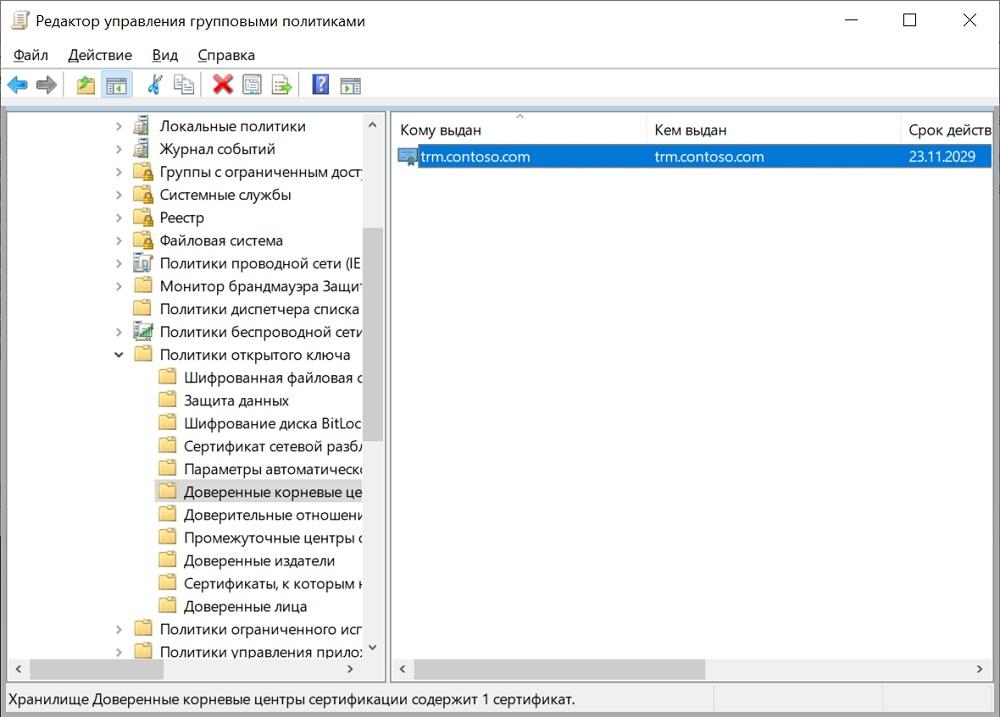
Task: Maximize the Group Policy editor window
Action: pos(909,20)
